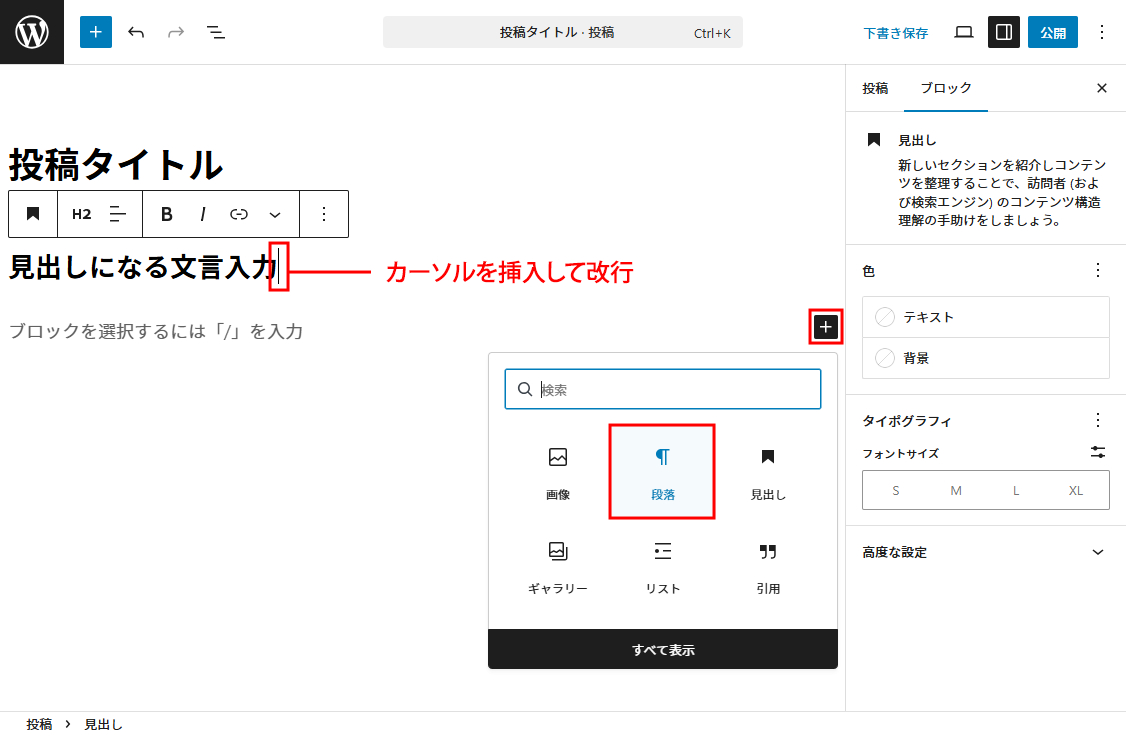Click the heading block type bookmark icon
Image resolution: width=1126 pixels, height=736 pixels.
click(x=33, y=214)
